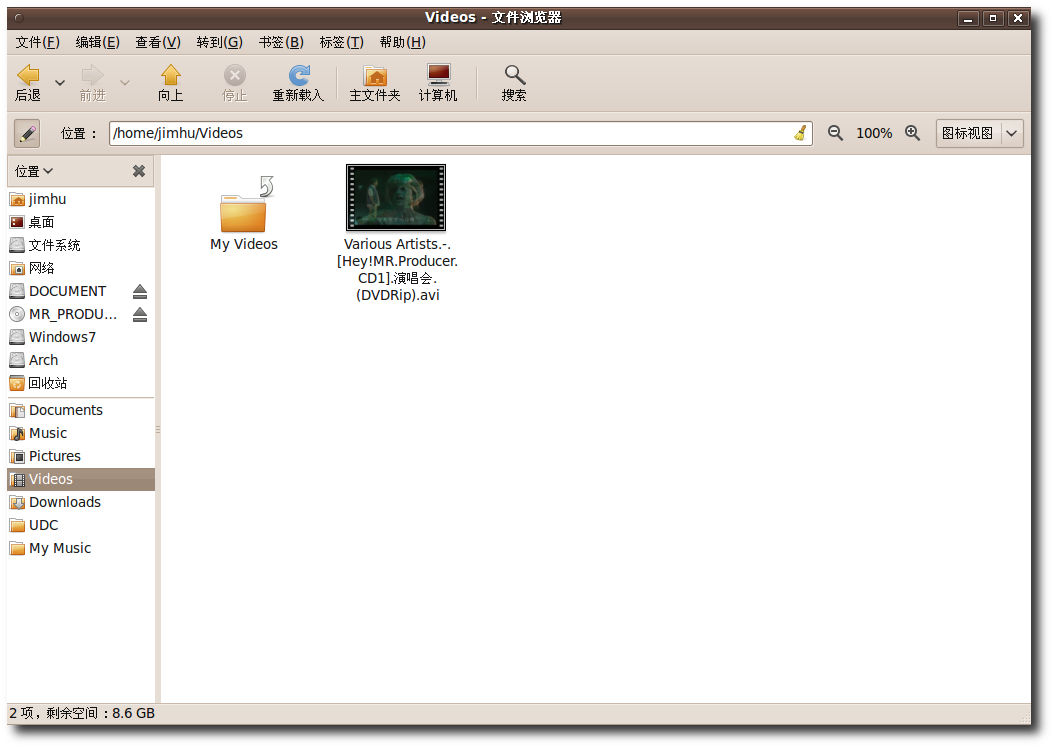The height and width of the screenshot is (748, 1054).
Task: Open the back history dropdown arrow
Action: 60,83
